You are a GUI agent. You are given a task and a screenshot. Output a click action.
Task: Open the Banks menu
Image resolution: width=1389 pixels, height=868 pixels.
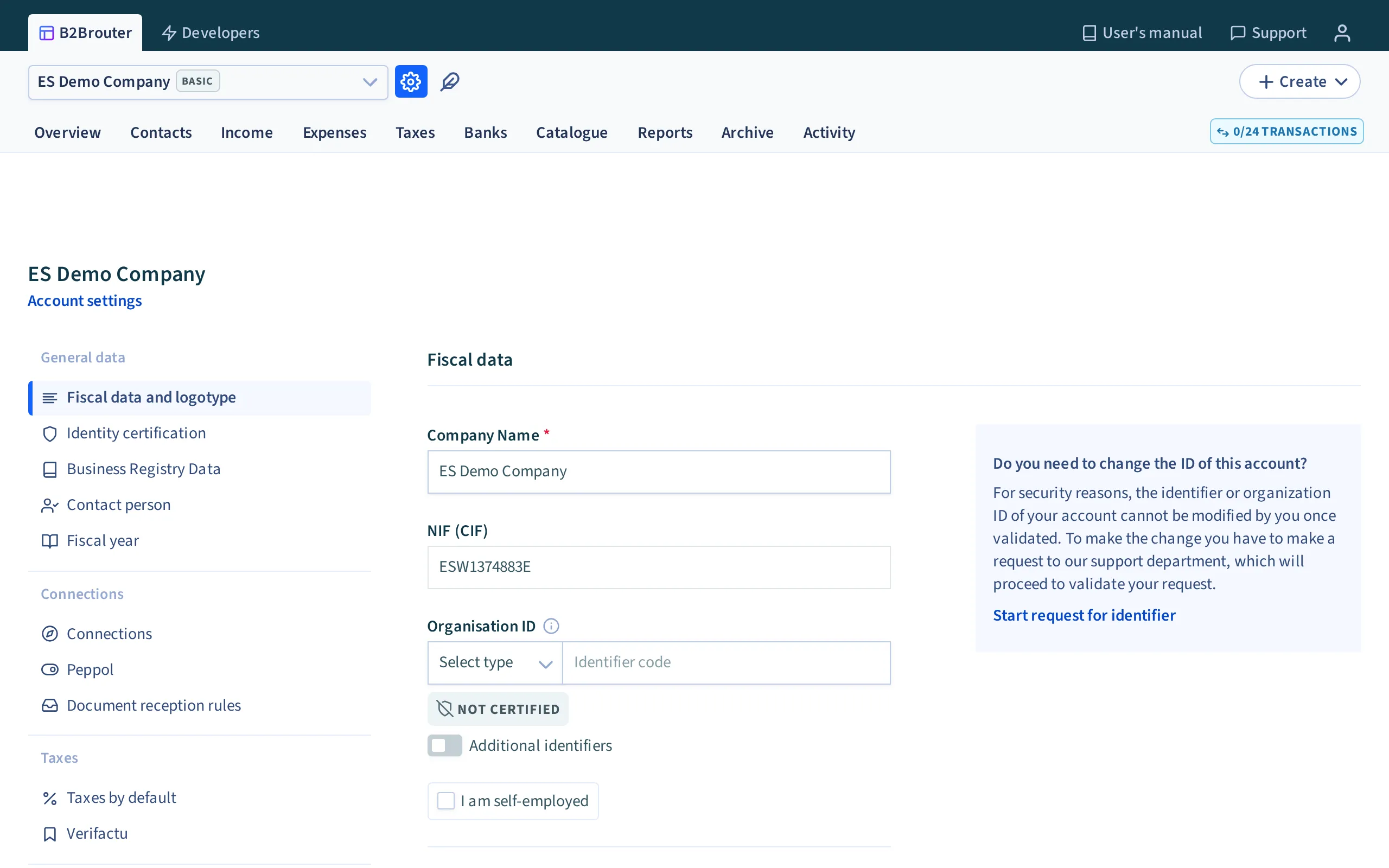pos(486,132)
